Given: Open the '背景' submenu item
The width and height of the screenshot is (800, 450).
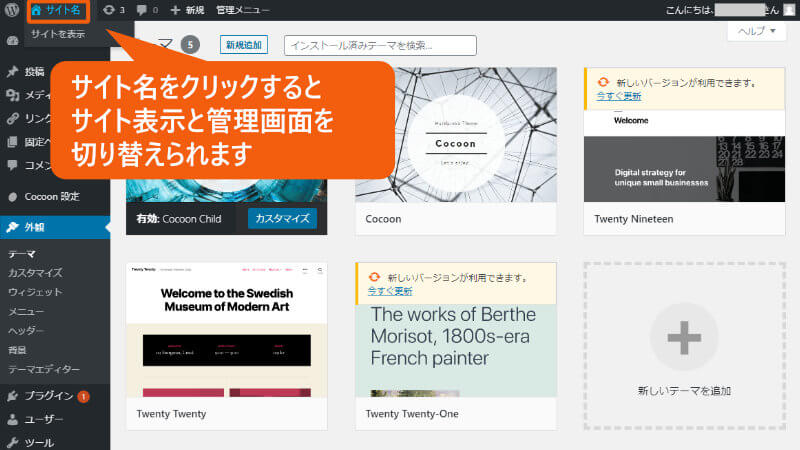Looking at the screenshot, I should (17, 350).
